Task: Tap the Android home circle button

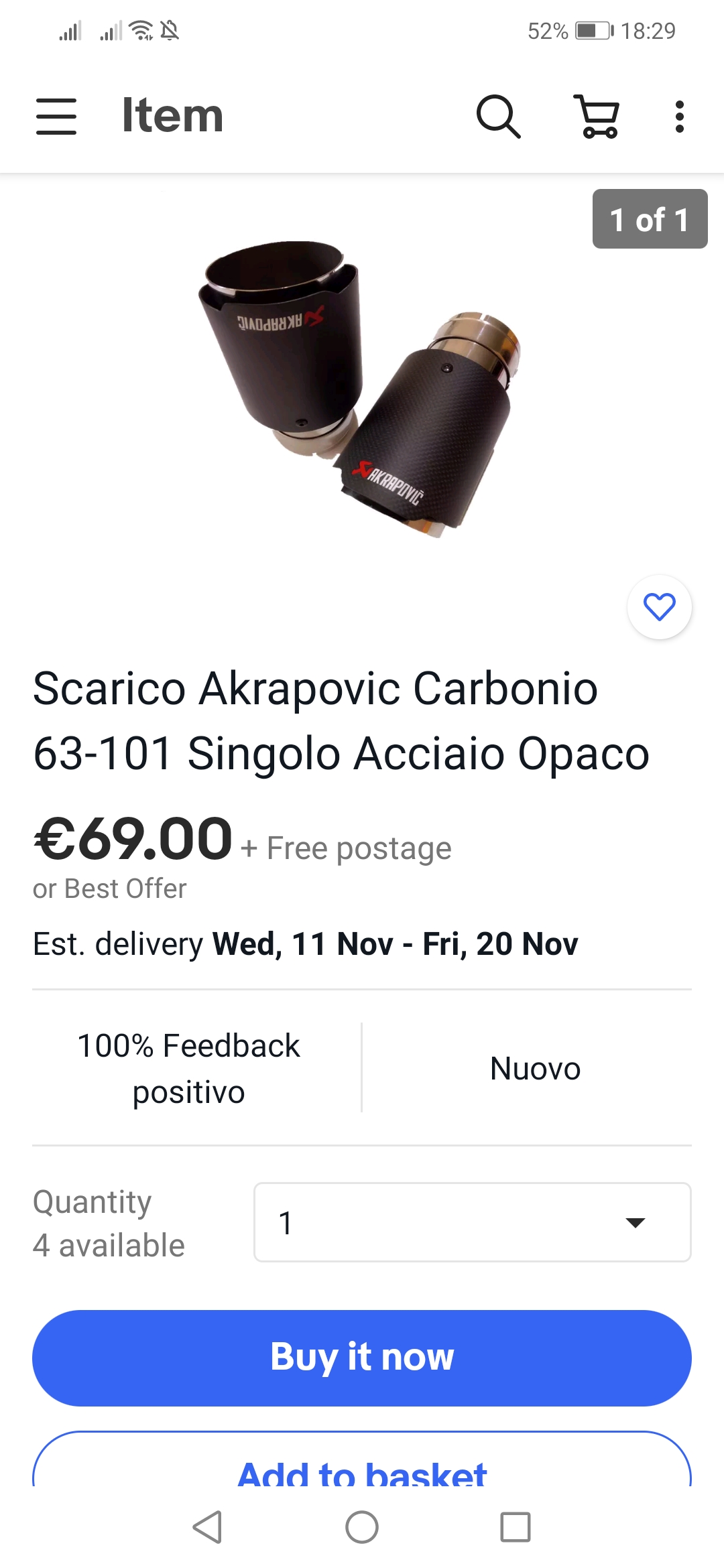Action: tap(362, 1527)
